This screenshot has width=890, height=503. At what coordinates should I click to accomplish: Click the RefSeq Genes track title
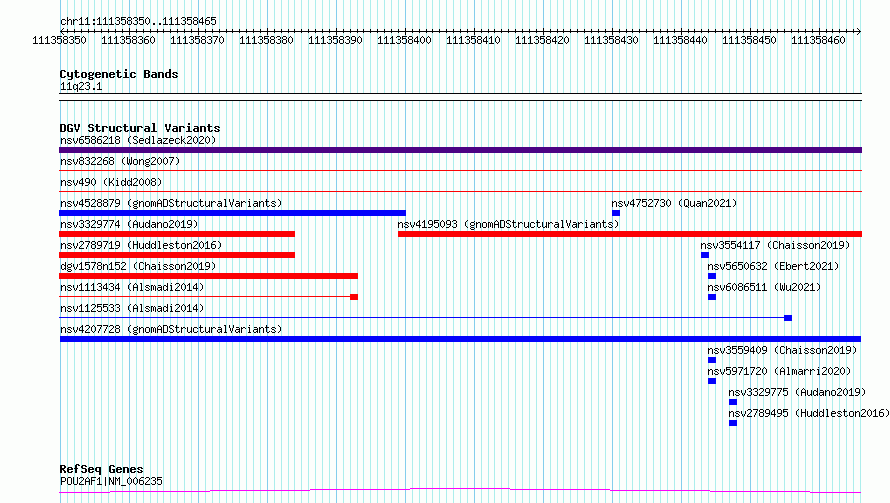pyautogui.click(x=101, y=469)
